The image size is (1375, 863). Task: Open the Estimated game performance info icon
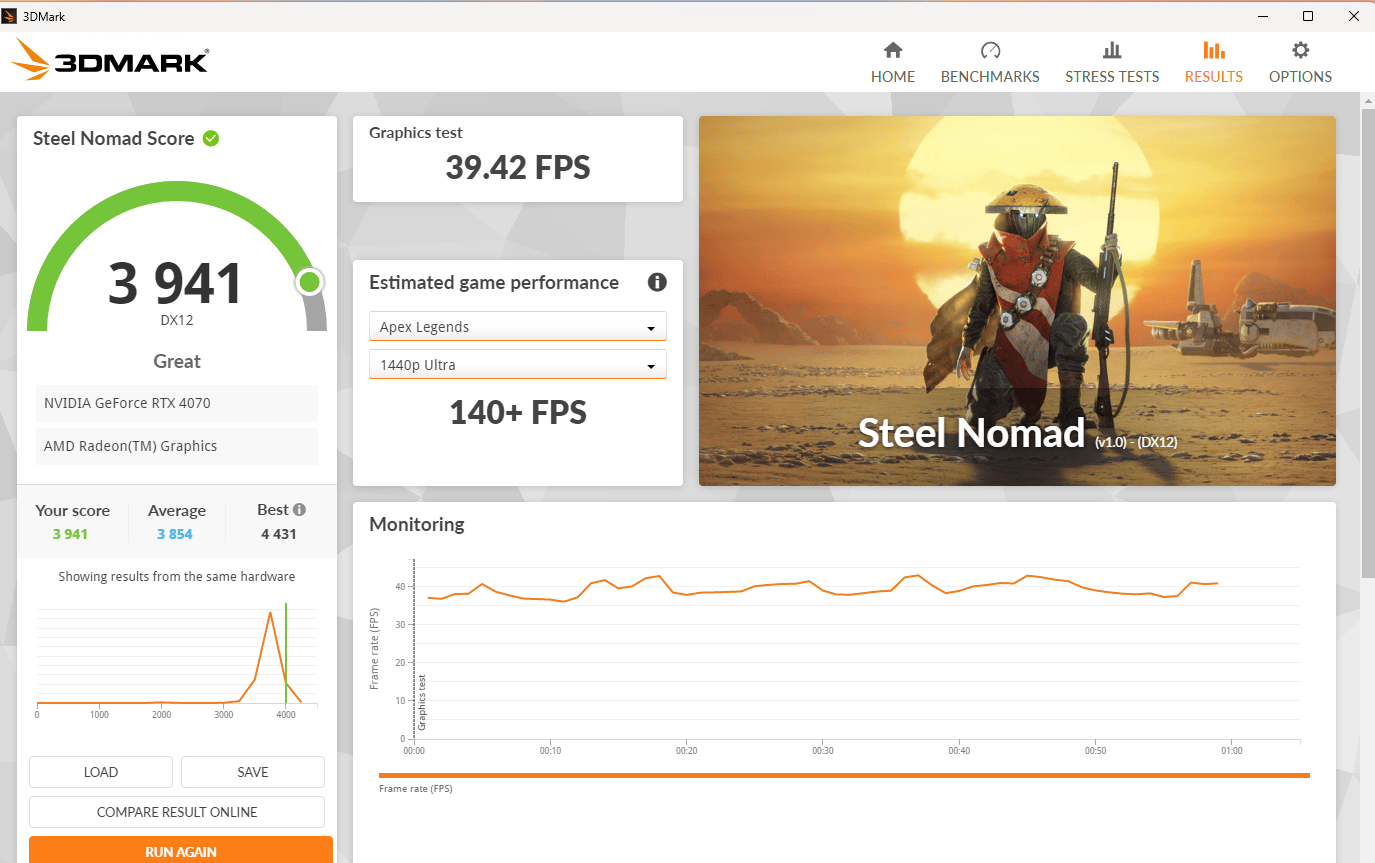tap(657, 282)
